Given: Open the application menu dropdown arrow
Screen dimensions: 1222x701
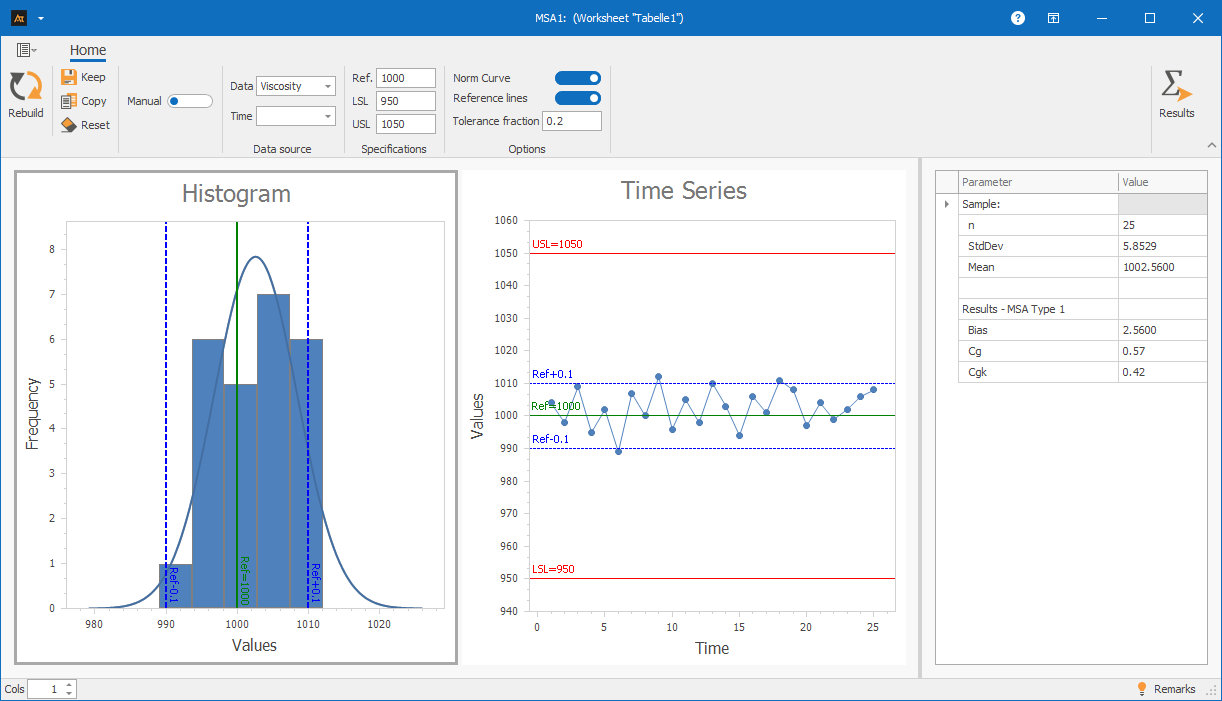Looking at the screenshot, I should click(39, 19).
